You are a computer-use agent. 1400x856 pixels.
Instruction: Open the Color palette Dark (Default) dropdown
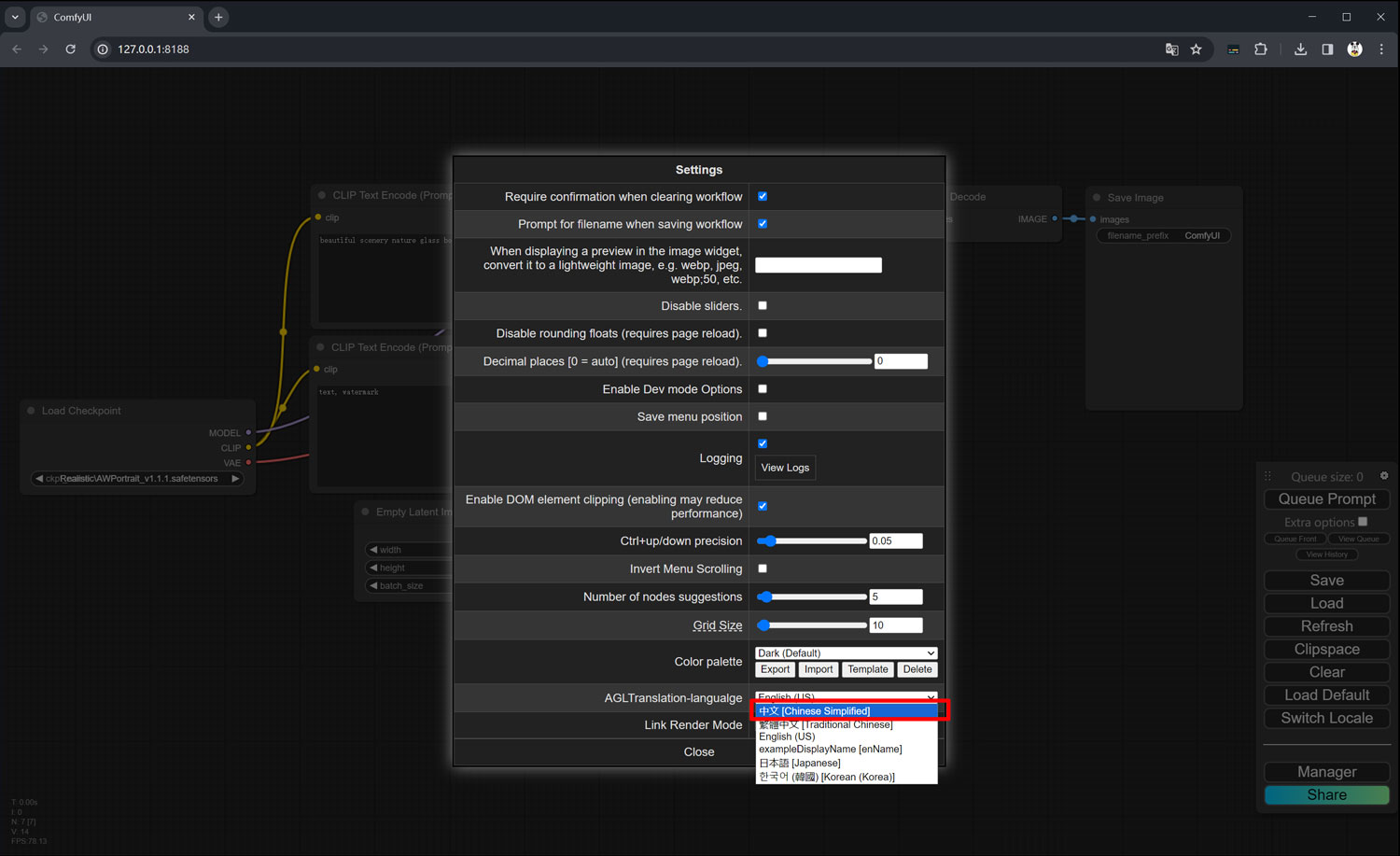click(846, 653)
